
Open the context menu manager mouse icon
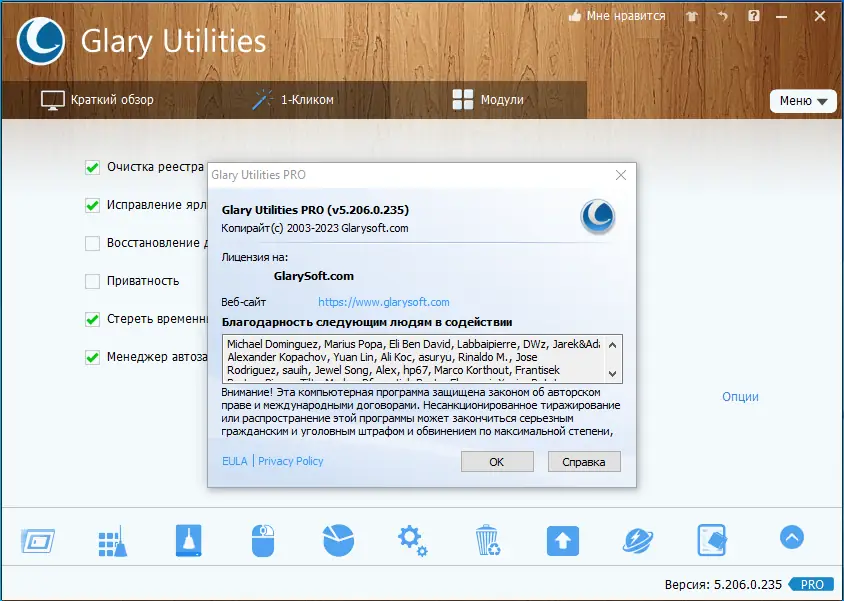(x=263, y=541)
